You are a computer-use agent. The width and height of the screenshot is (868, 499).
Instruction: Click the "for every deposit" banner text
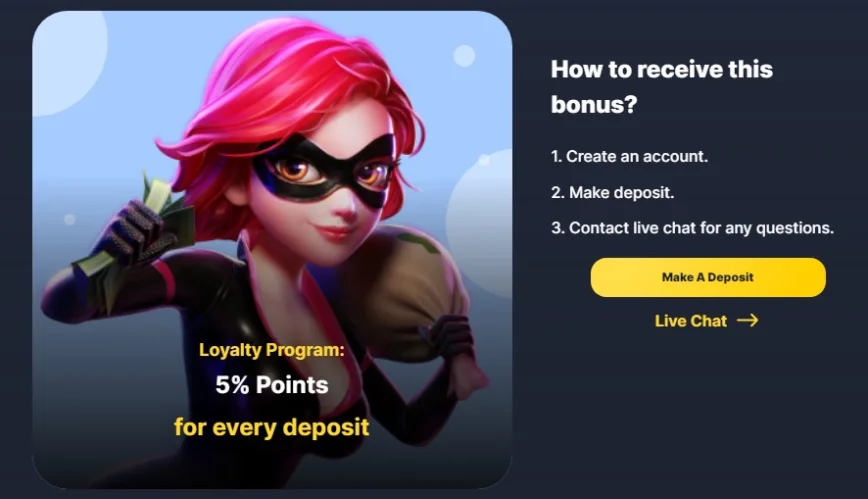coord(272,428)
